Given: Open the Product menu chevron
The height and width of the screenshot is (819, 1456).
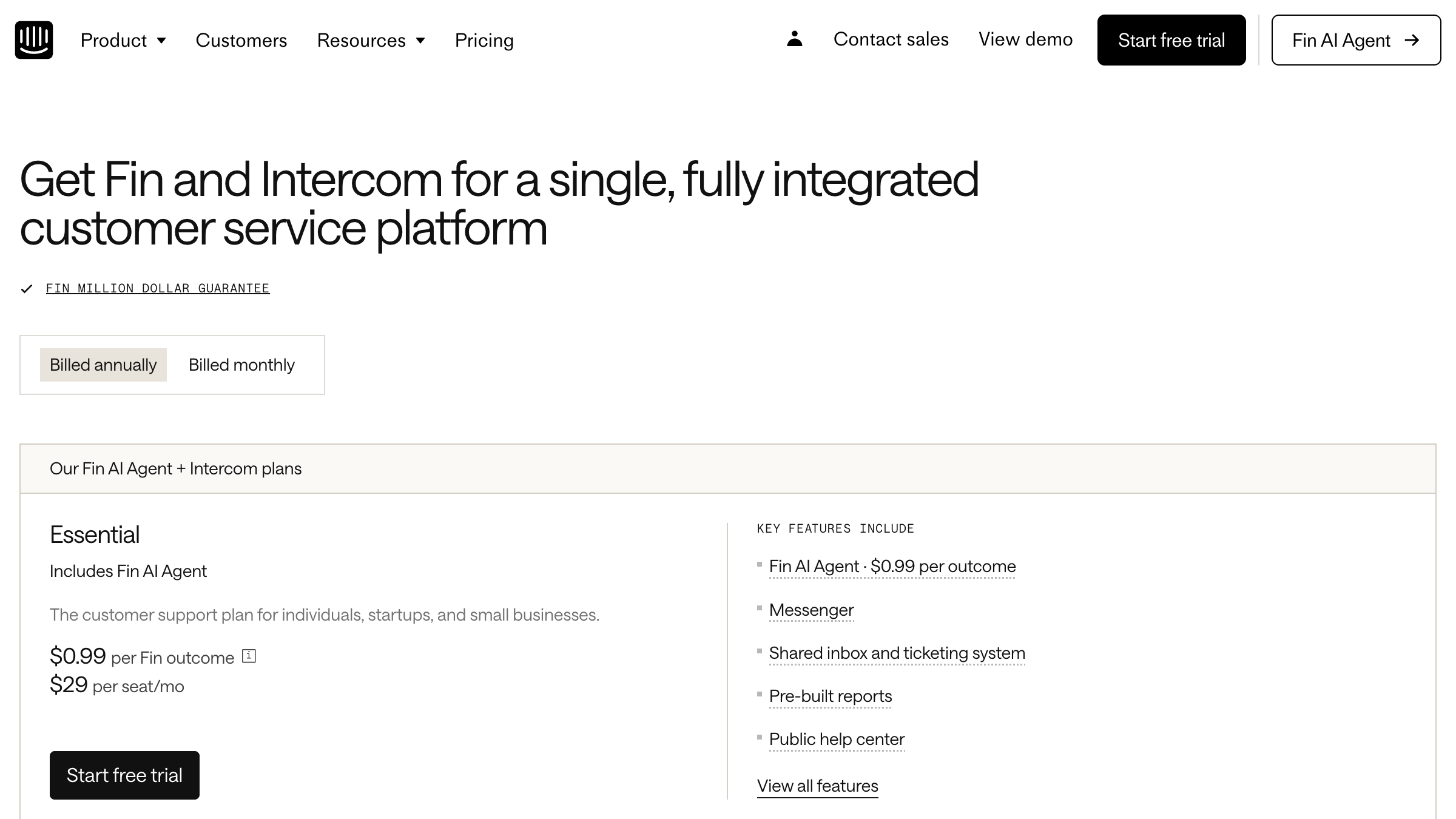Looking at the screenshot, I should [163, 41].
